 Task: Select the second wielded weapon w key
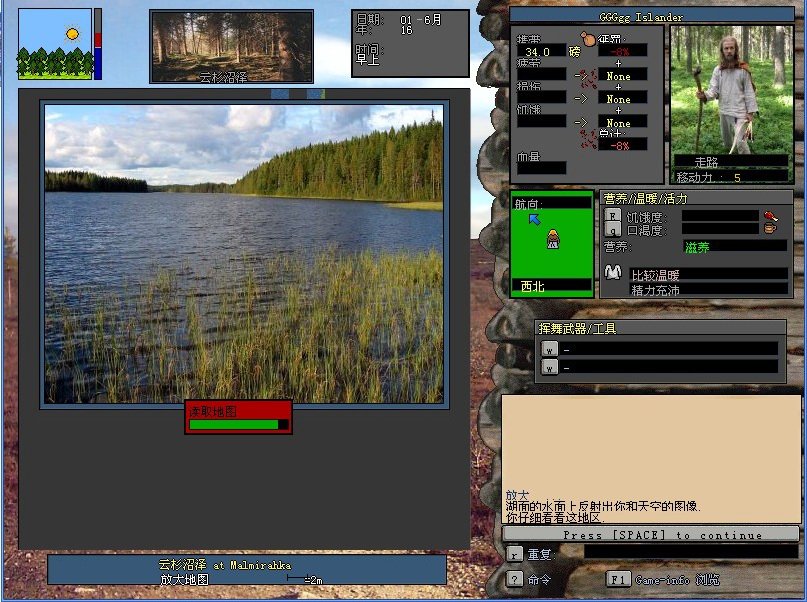(550, 367)
